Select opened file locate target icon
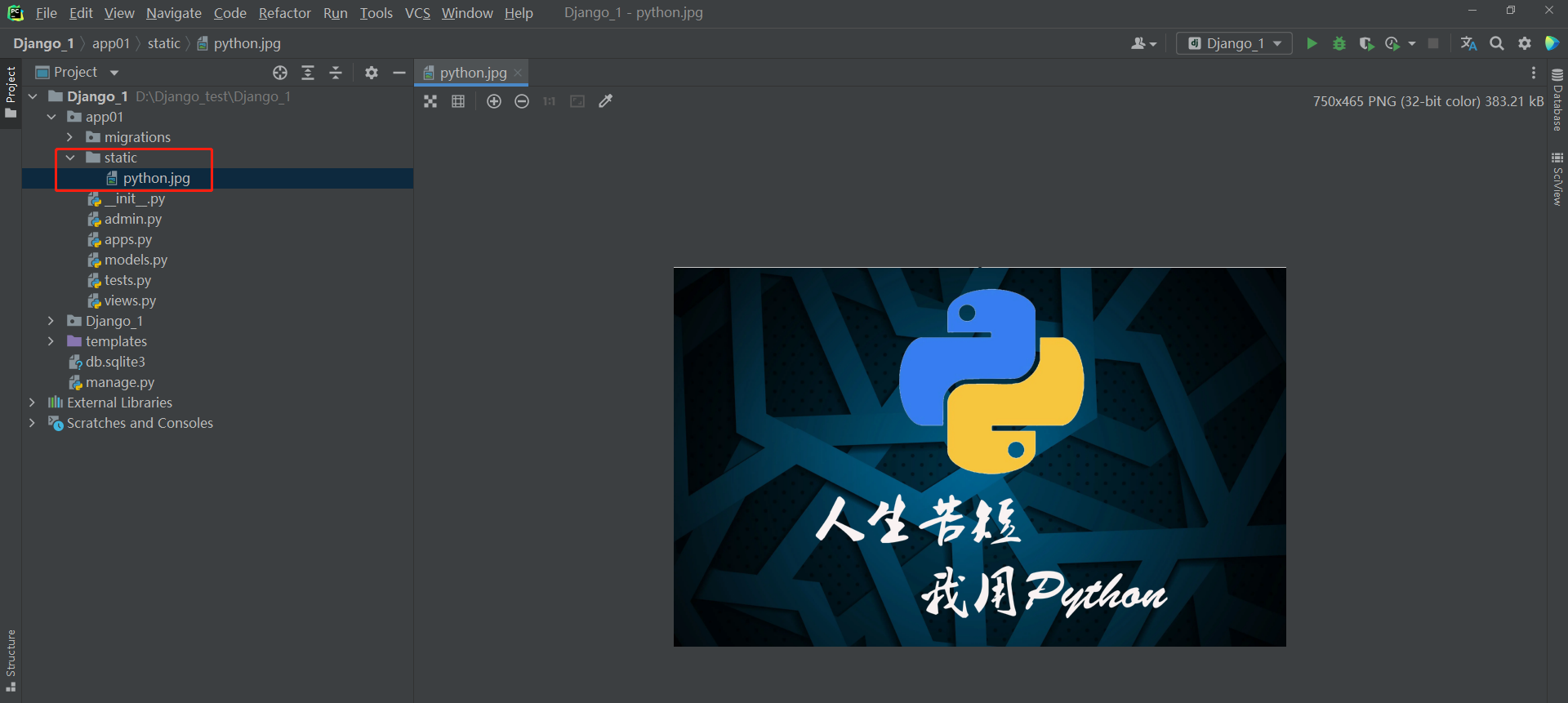The width and height of the screenshot is (1568, 703). coord(280,73)
